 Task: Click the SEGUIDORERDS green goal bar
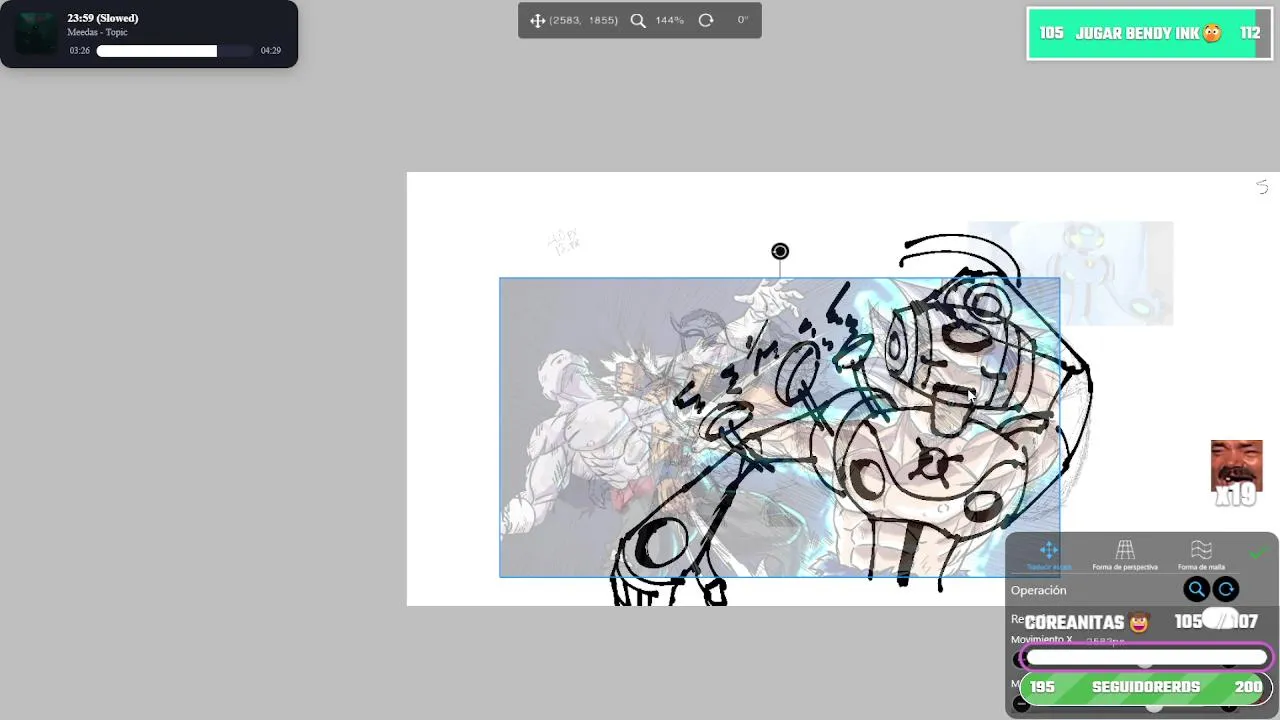pos(1146,688)
